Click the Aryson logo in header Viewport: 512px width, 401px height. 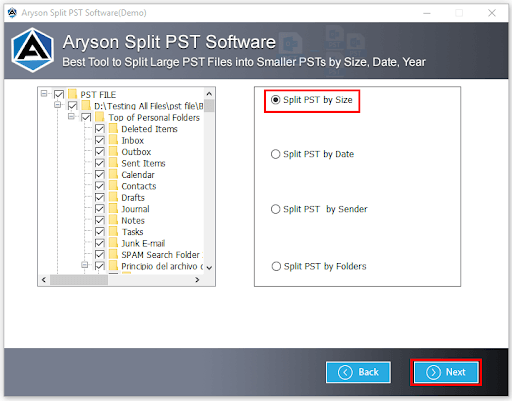(x=32, y=50)
